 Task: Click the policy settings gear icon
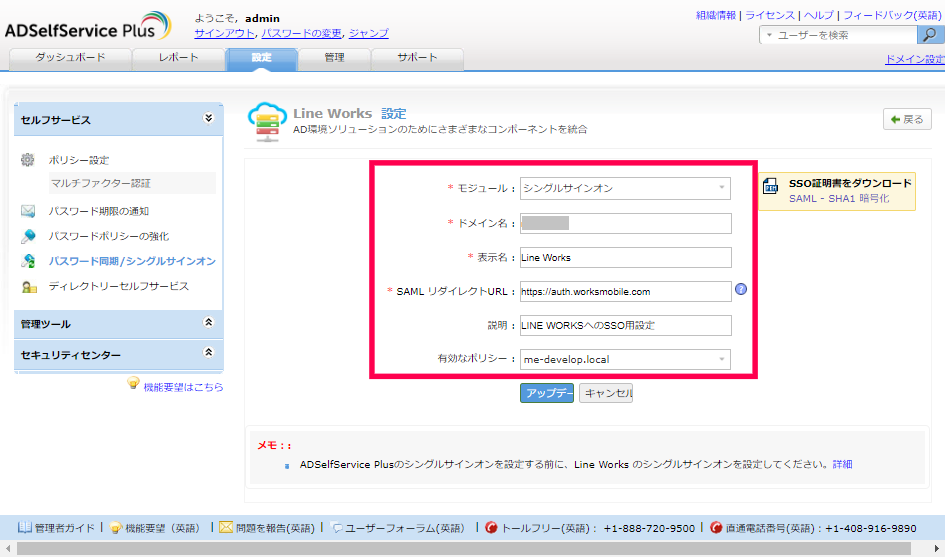pos(28,160)
